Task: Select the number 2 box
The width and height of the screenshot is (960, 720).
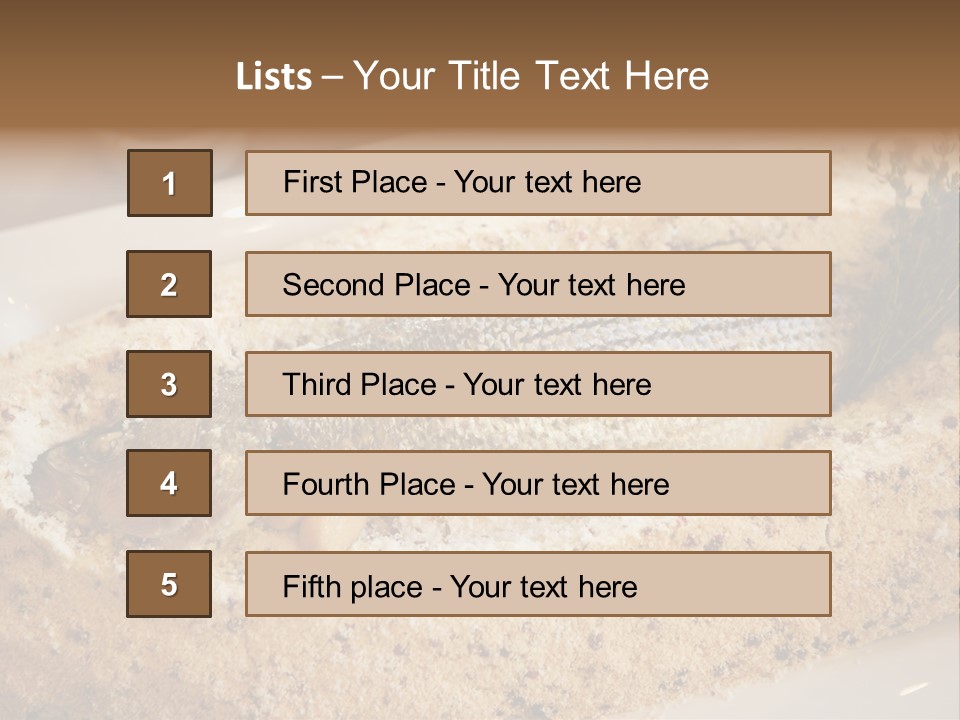Action: click(x=169, y=283)
